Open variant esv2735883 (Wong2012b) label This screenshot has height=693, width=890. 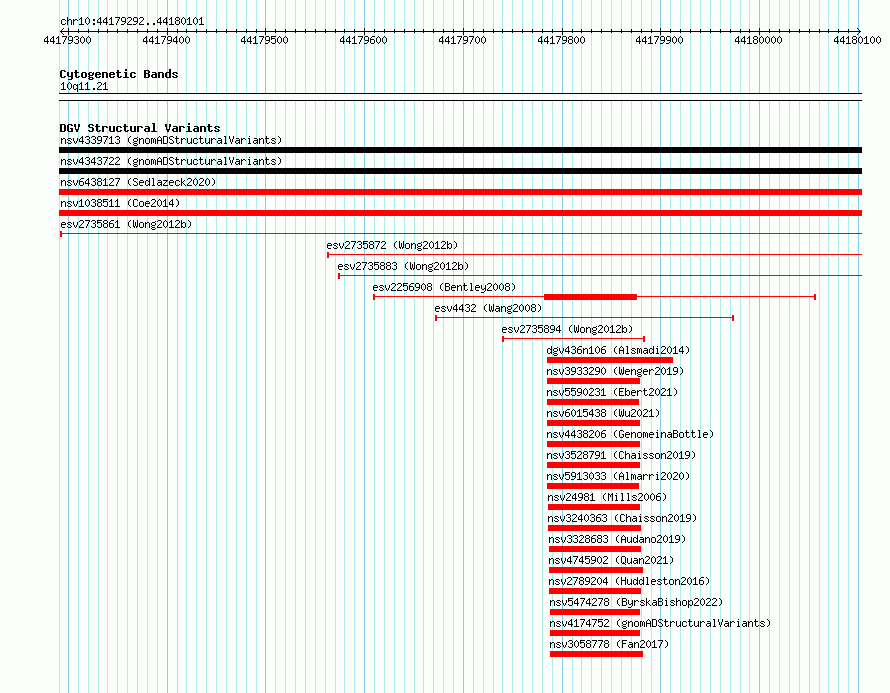[403, 266]
